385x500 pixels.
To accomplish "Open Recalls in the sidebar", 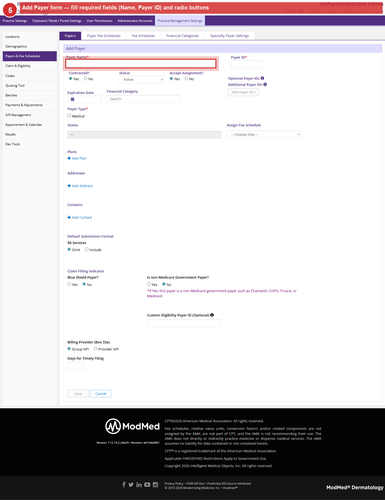I will pyautogui.click(x=30, y=134).
